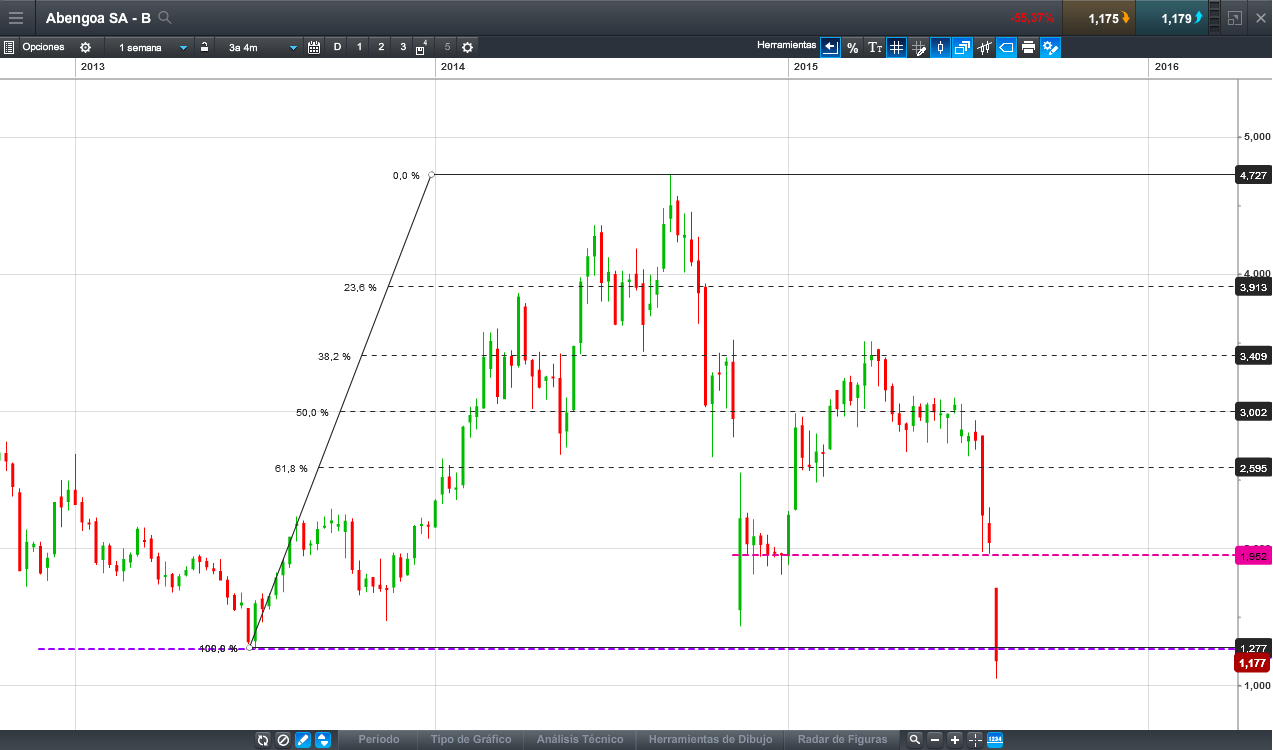Click the red 1,177 current price label
The width and height of the screenshot is (1273, 750).
1254,663
